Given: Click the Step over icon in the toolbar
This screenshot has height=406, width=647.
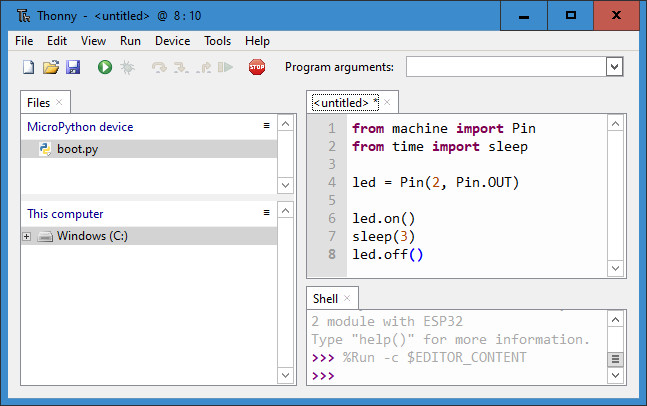Looking at the screenshot, I should coord(158,67).
